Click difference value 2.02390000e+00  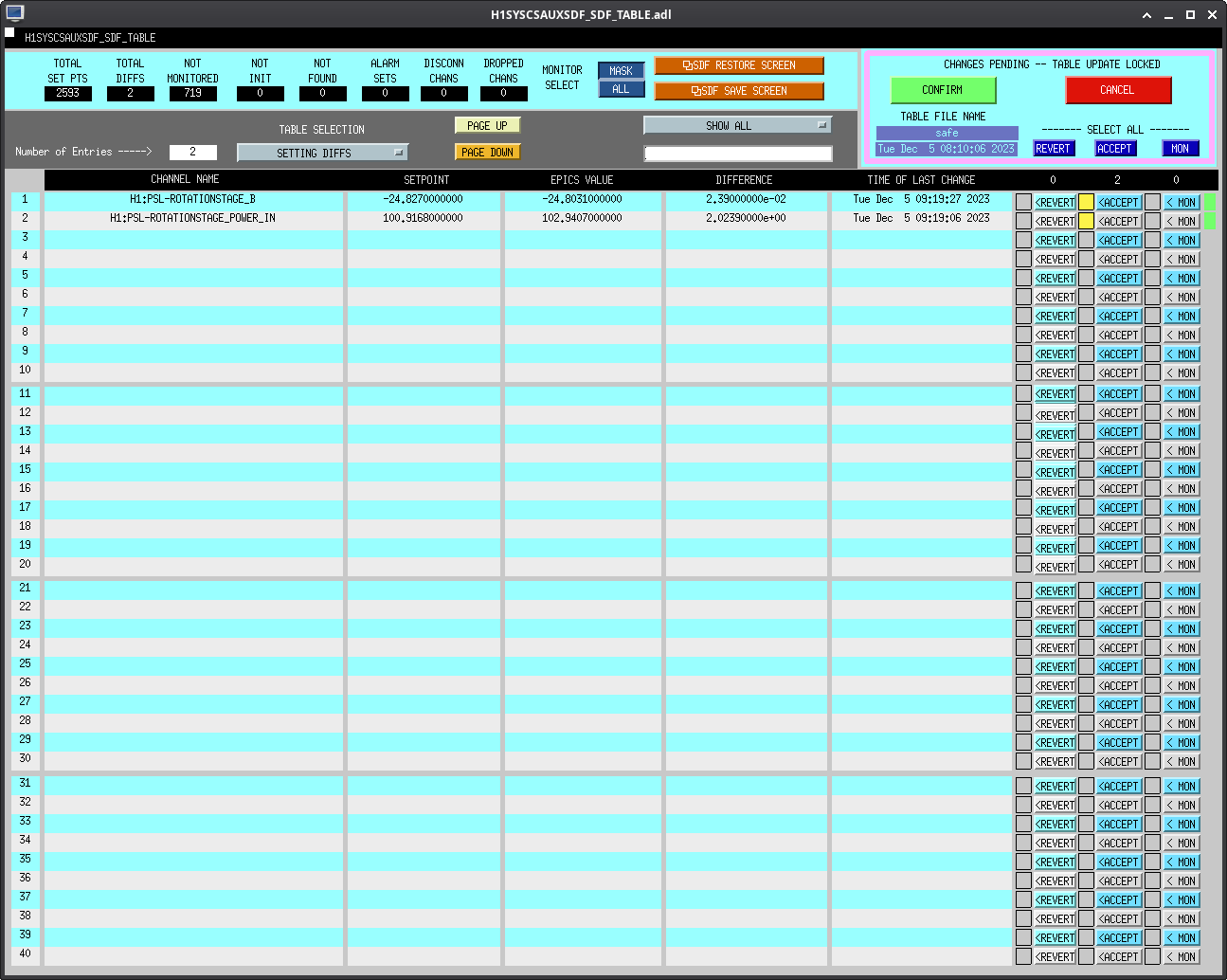pyautogui.click(x=746, y=218)
